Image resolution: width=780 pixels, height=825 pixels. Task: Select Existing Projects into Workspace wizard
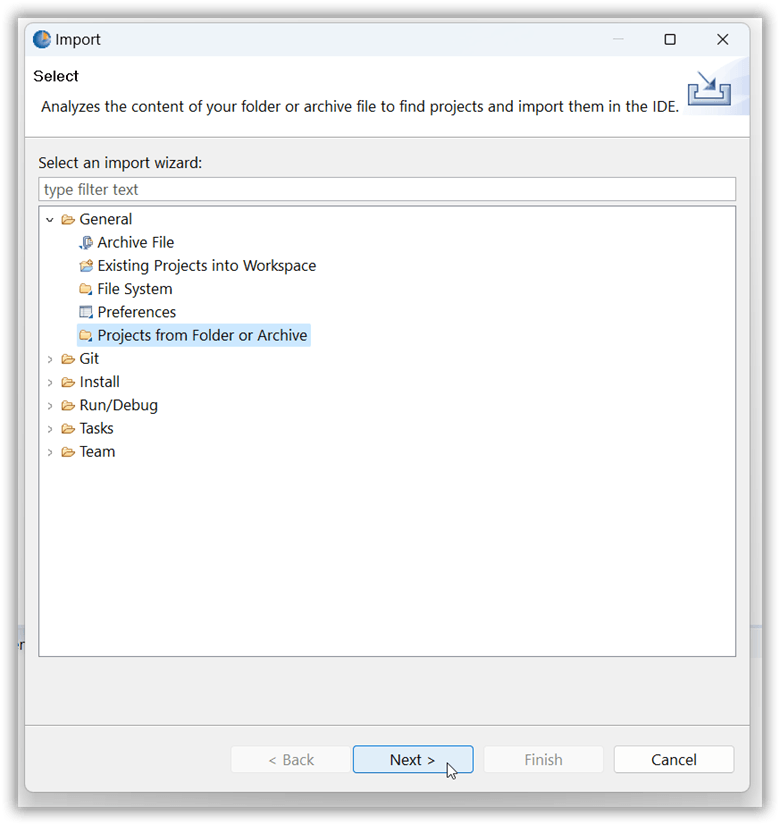tap(206, 266)
